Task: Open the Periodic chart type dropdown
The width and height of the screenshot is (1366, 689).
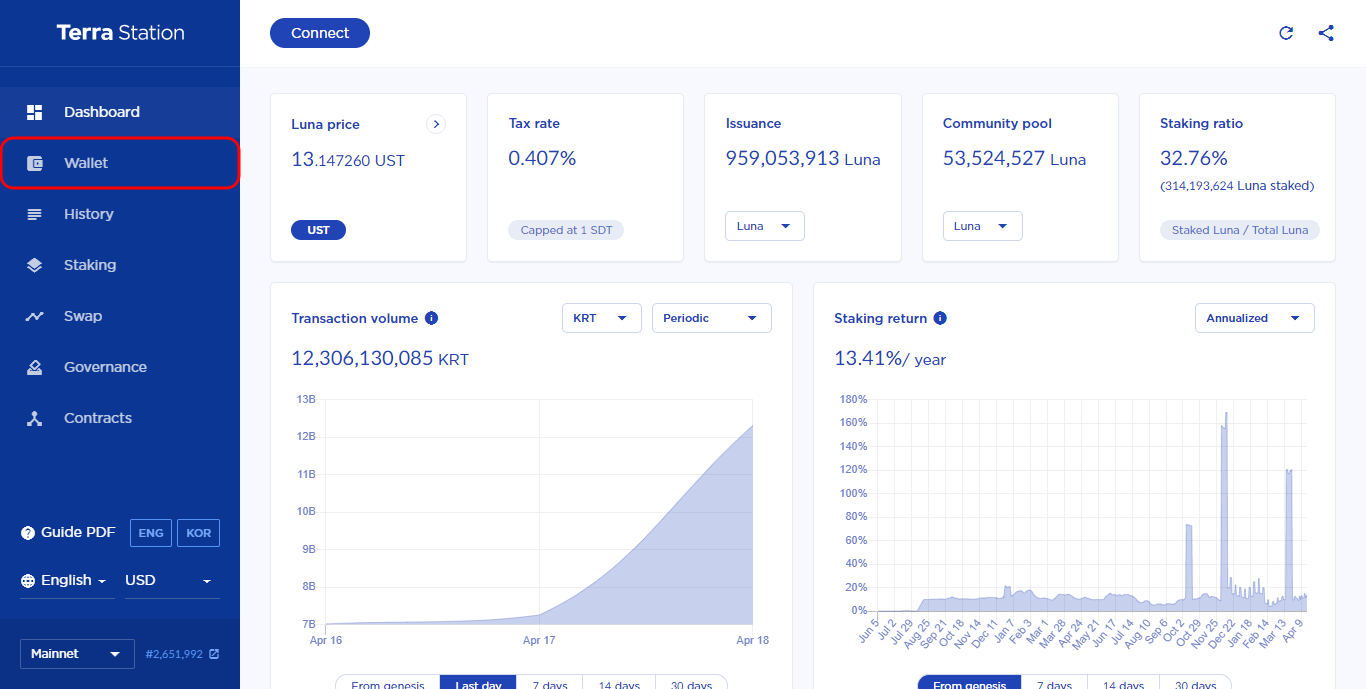Action: click(711, 318)
